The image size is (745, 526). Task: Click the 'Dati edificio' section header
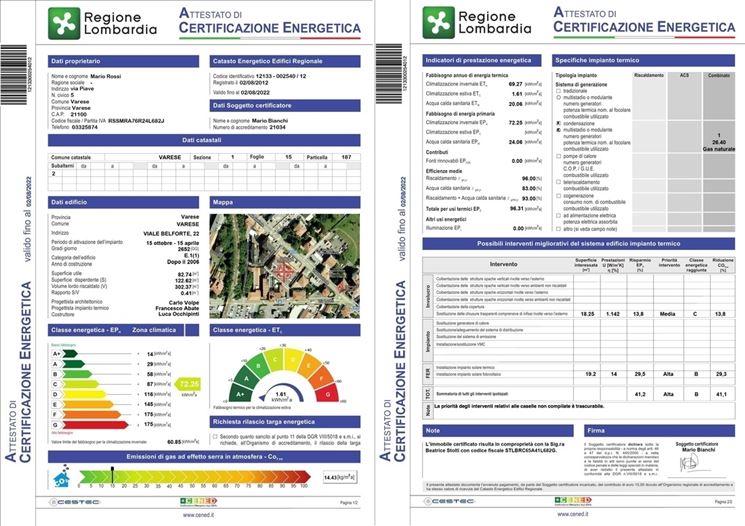124,202
